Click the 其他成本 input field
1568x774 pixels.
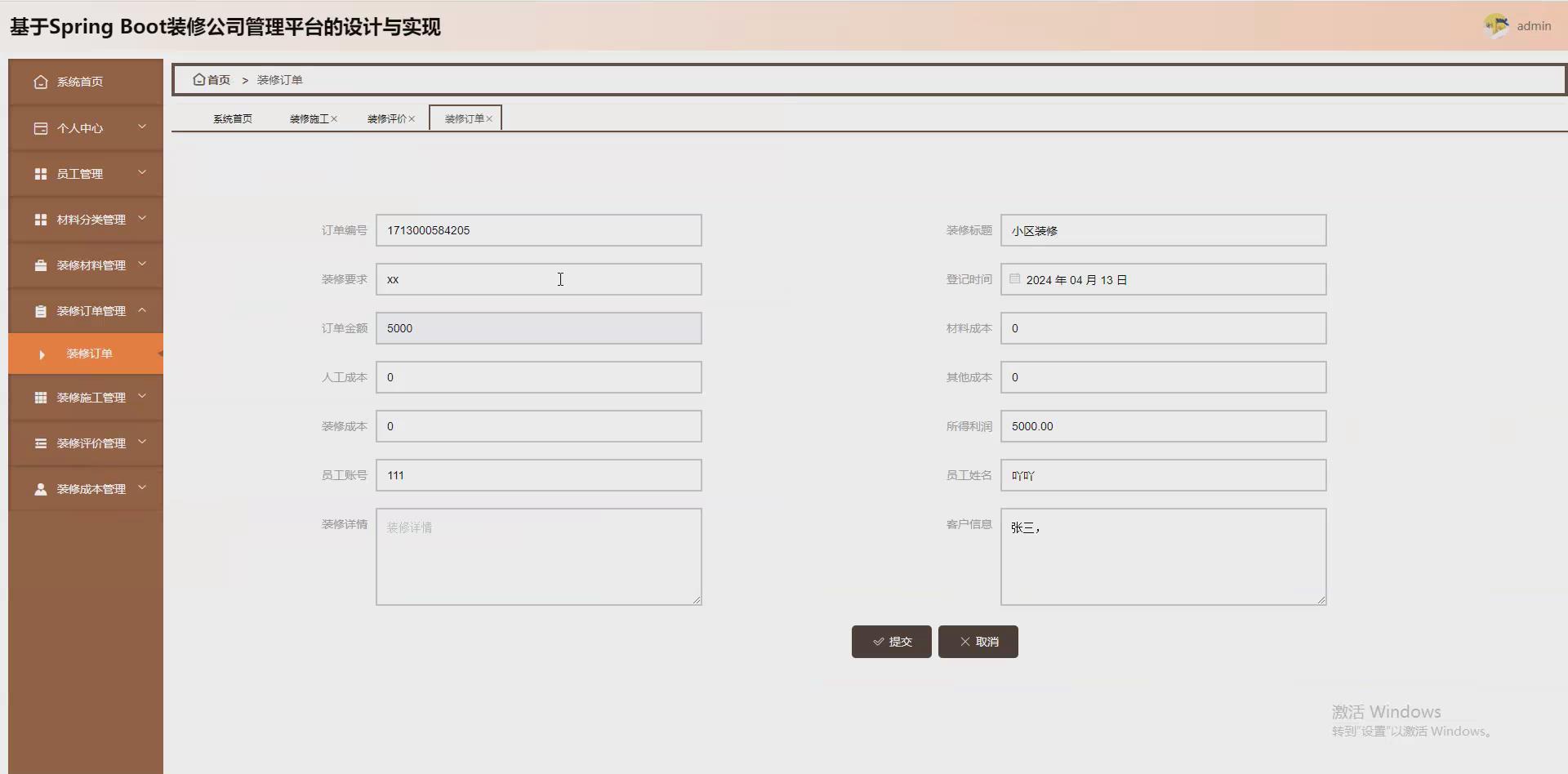(1163, 377)
